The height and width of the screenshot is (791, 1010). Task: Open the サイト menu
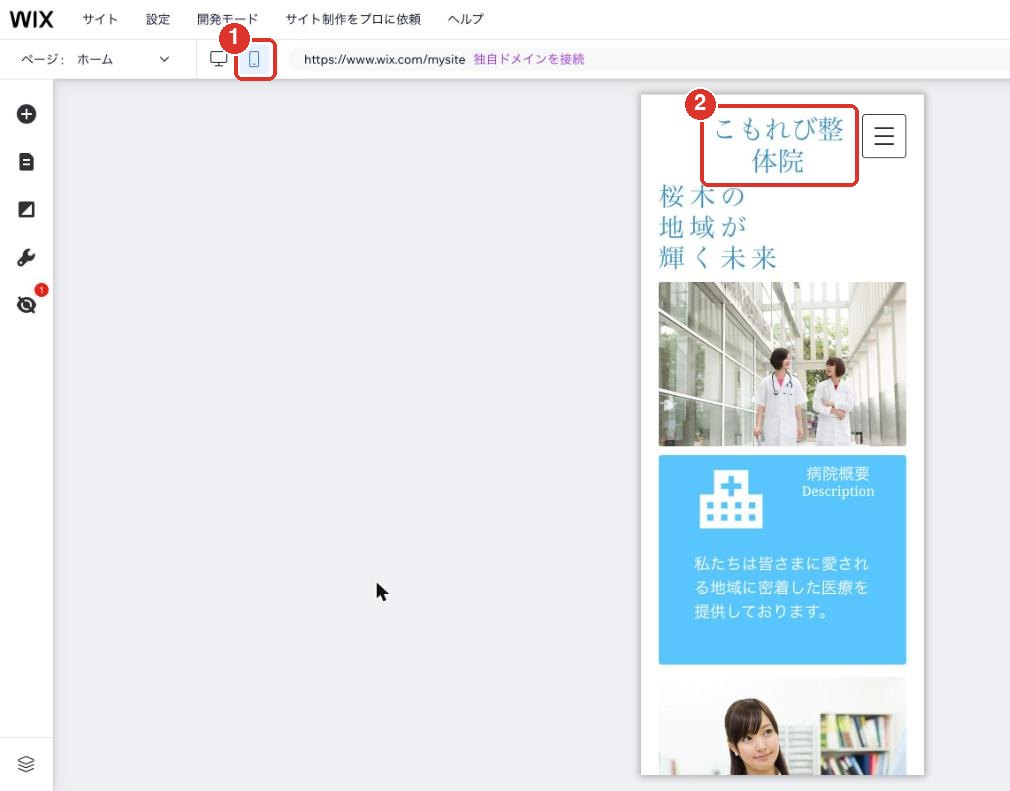(x=100, y=19)
